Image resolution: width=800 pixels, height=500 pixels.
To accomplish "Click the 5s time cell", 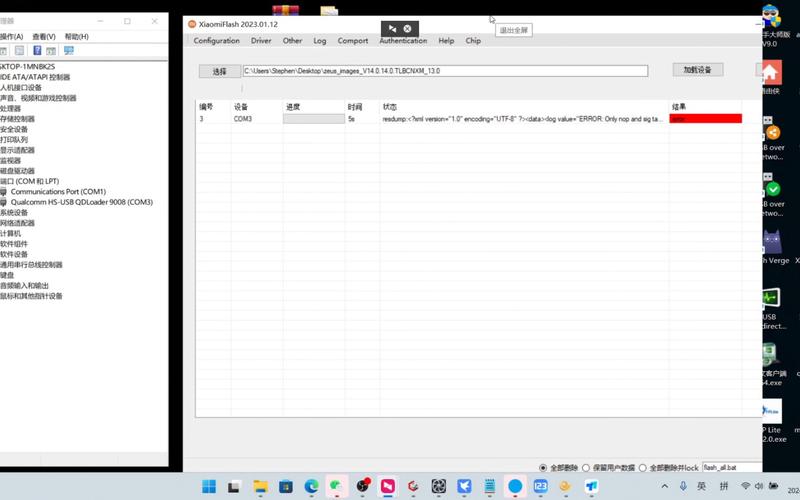I will click(x=351, y=118).
